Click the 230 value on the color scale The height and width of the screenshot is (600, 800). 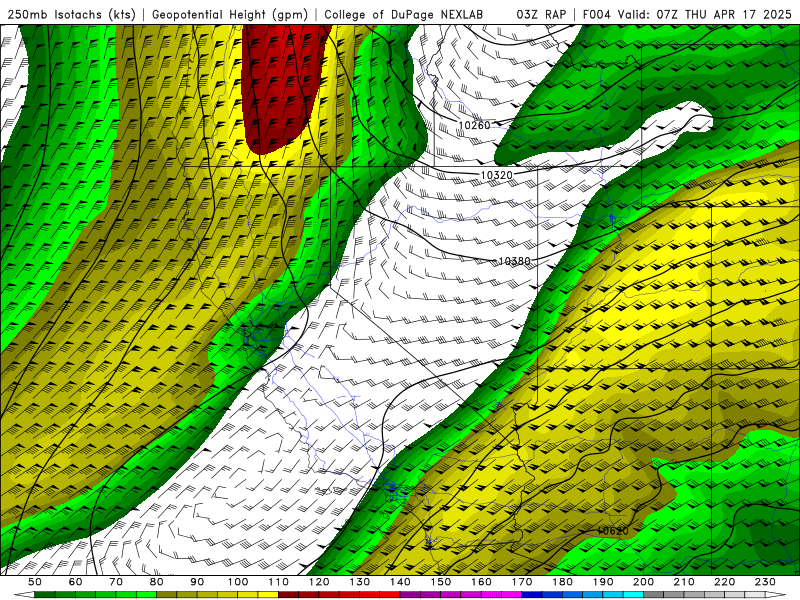coord(765,582)
